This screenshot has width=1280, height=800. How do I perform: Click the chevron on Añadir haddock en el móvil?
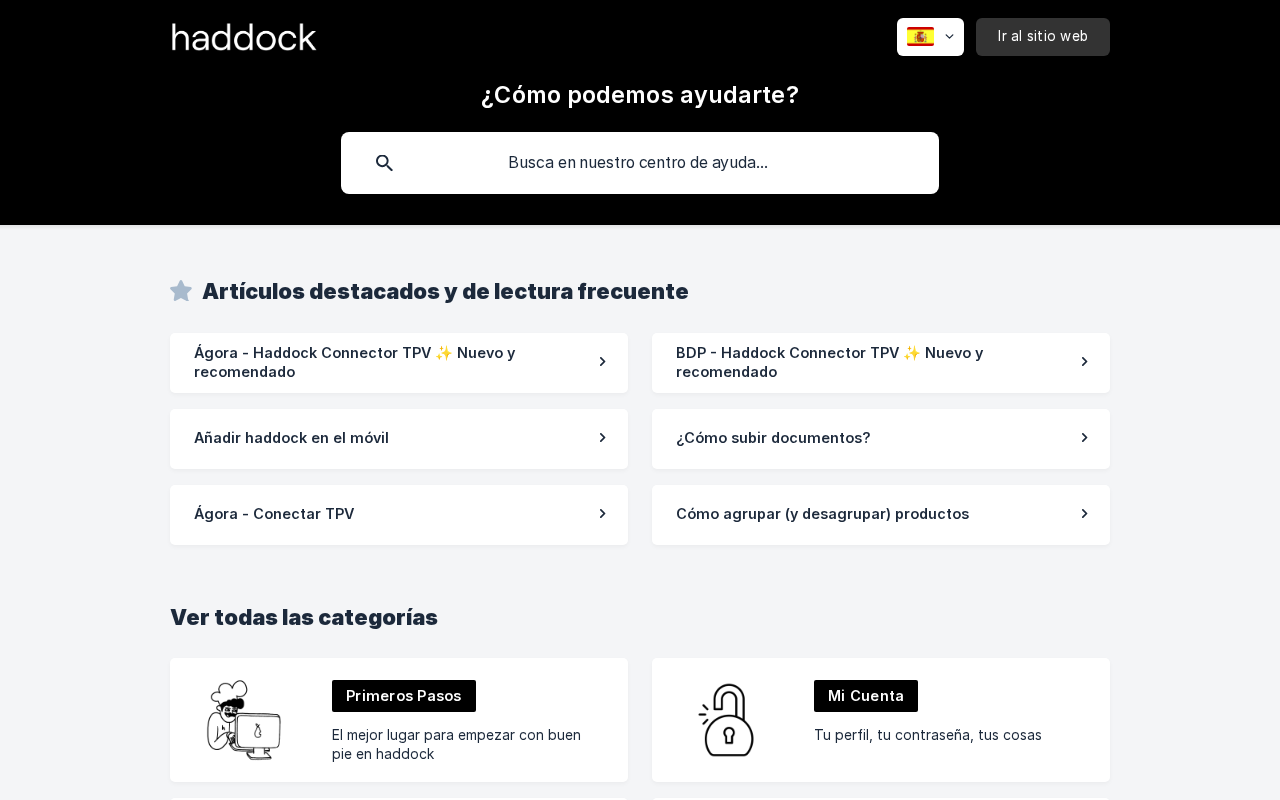point(602,438)
